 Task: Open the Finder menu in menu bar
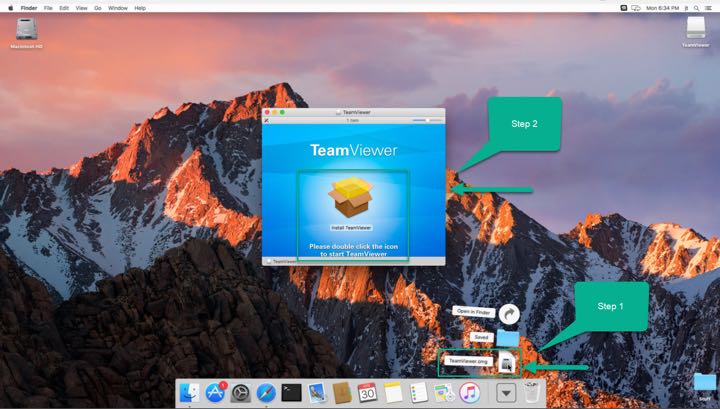[x=29, y=8]
